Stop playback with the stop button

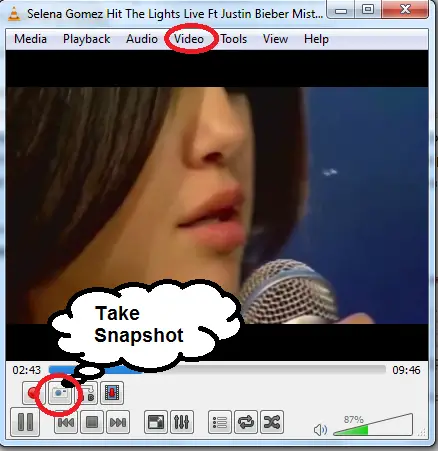pos(92,422)
